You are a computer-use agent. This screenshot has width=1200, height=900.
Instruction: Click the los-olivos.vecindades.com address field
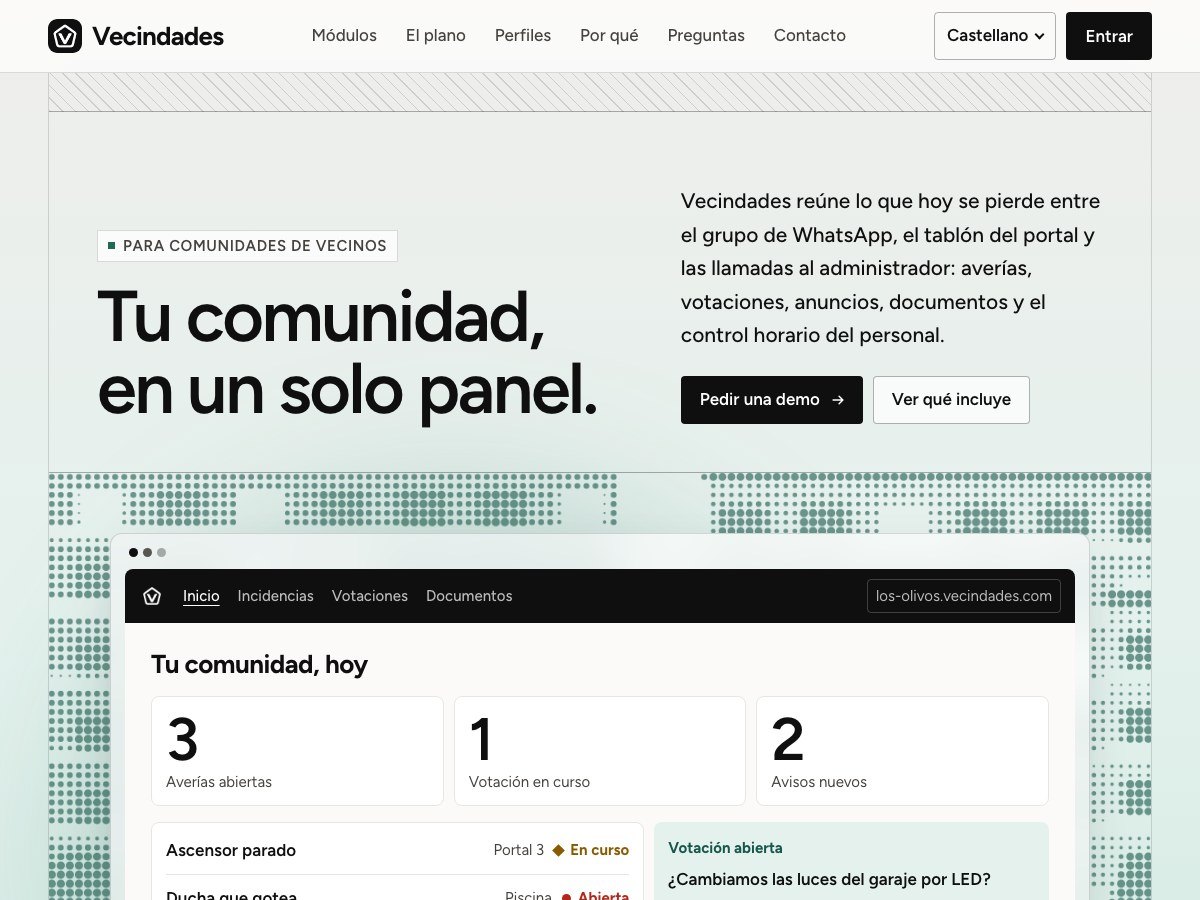[x=964, y=596]
